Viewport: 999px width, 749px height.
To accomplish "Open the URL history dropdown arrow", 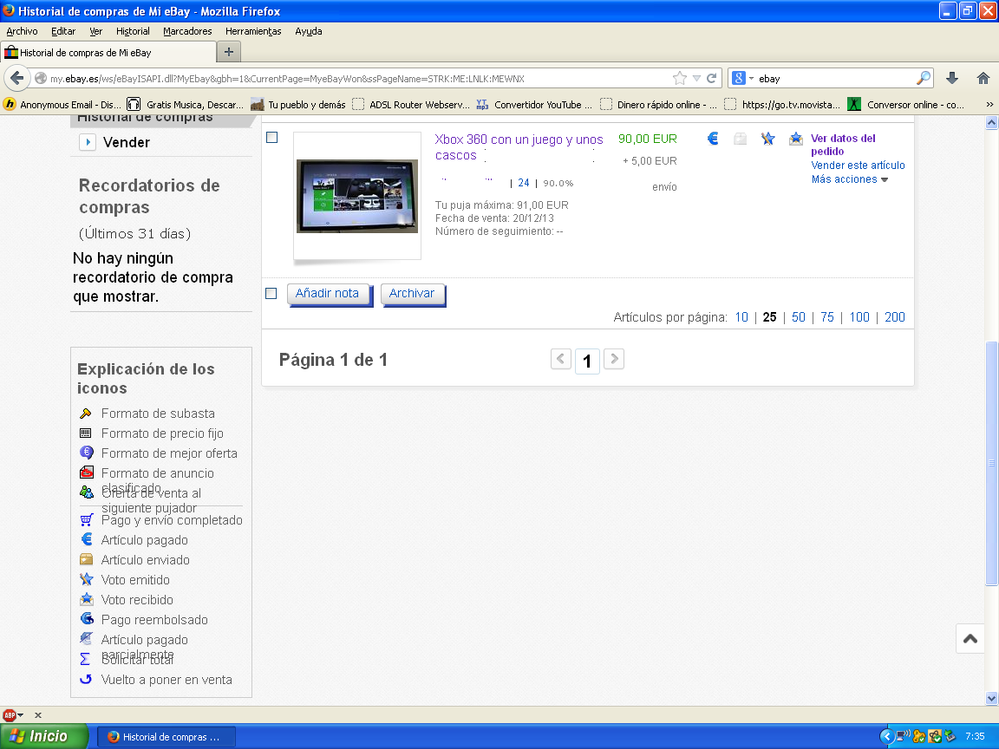I will click(696, 78).
